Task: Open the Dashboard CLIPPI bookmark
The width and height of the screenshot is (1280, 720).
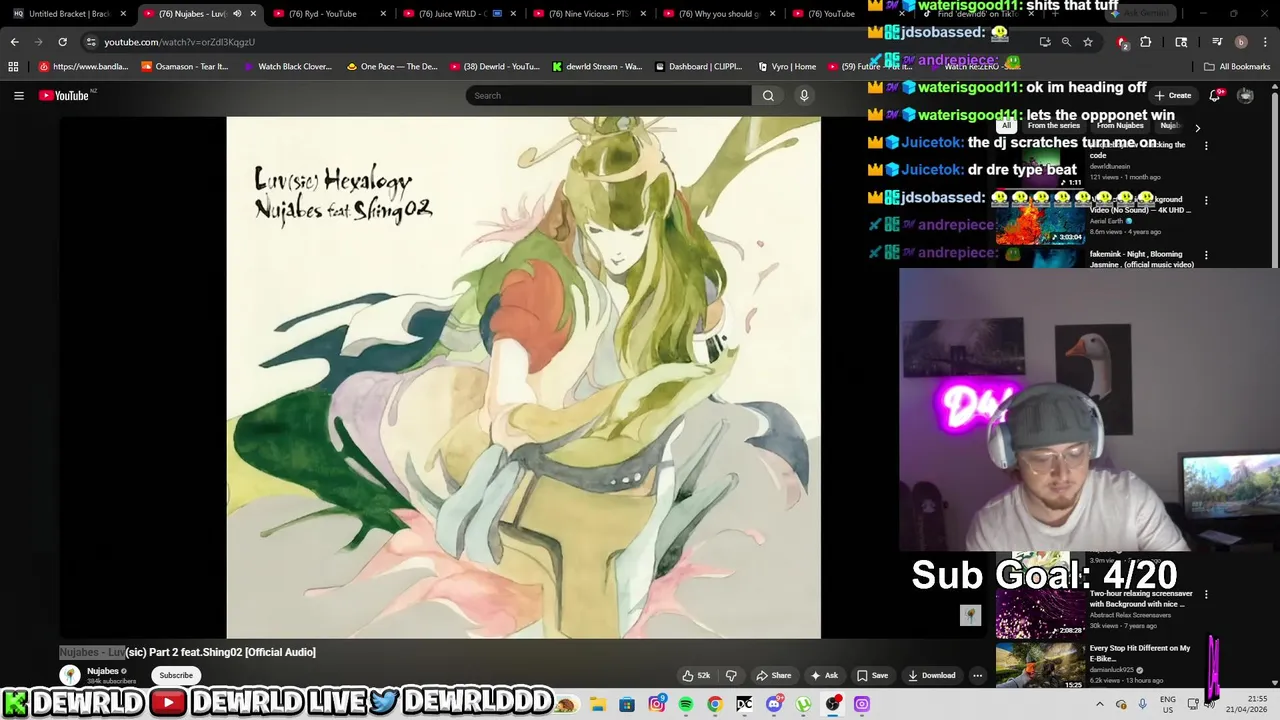Action: (x=699, y=67)
